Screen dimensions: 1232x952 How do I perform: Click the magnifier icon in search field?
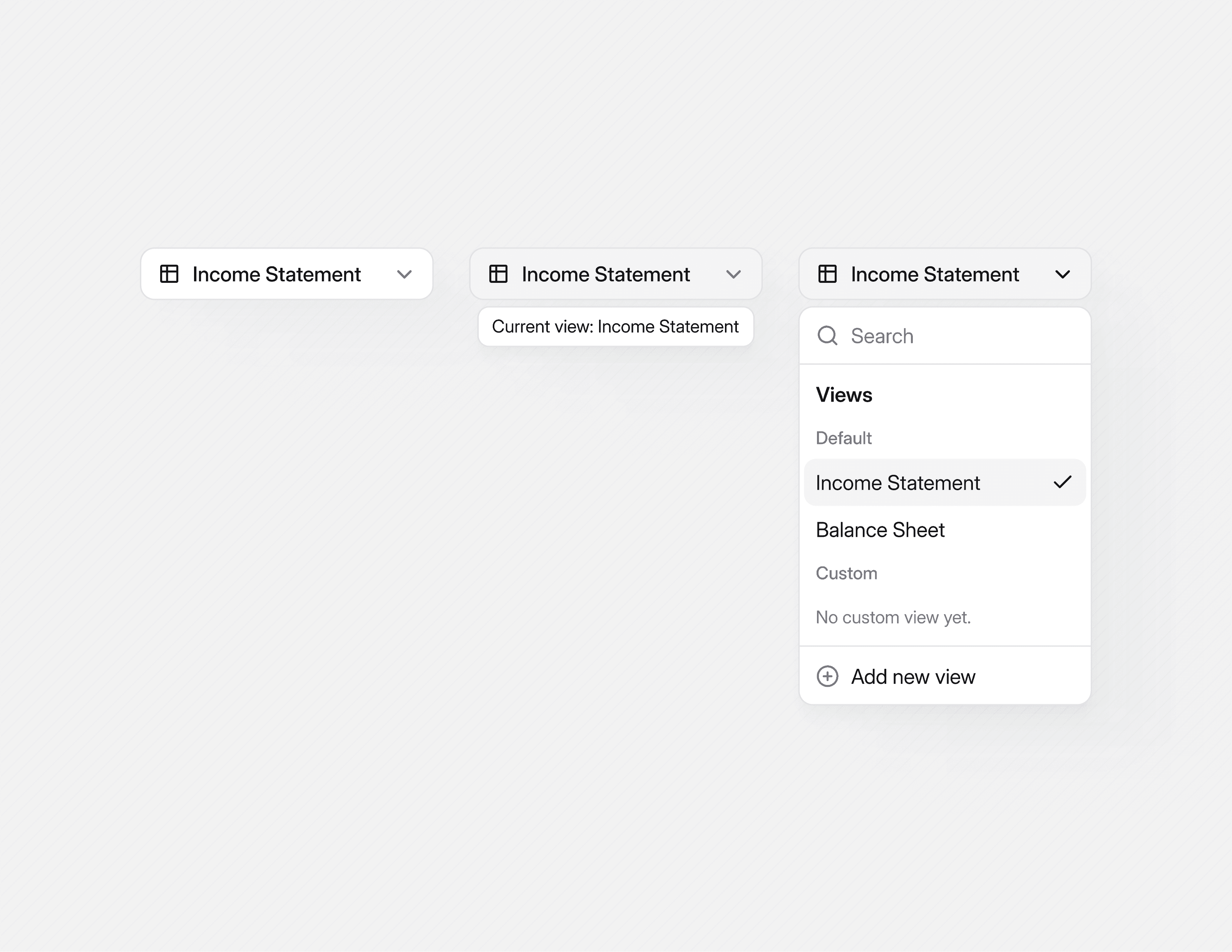tap(827, 336)
